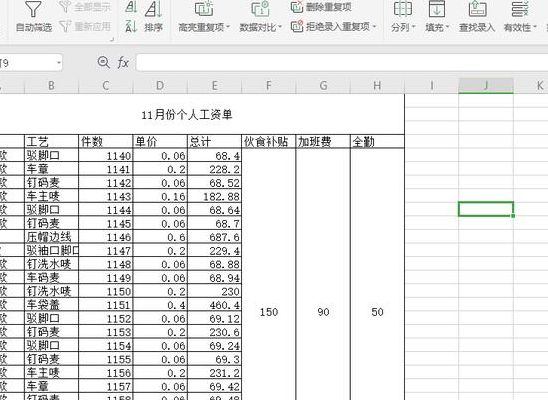Screen dimensions: 548x400
Task: Click the merged cell showing 50
Action: [377, 274]
